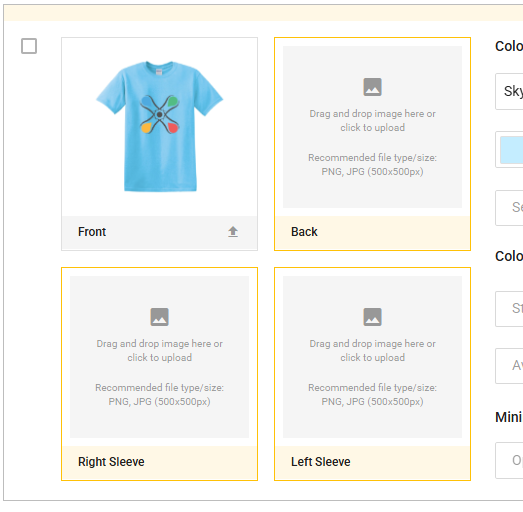523x512 pixels.
Task: Click the field starting with 'Se'
Action: click(509, 208)
